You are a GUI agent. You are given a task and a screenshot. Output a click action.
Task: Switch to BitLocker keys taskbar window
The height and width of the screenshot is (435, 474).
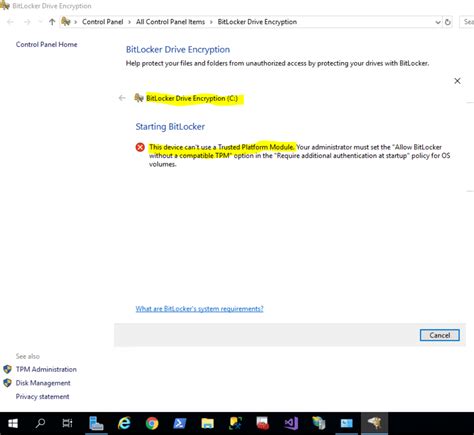pos(374,423)
